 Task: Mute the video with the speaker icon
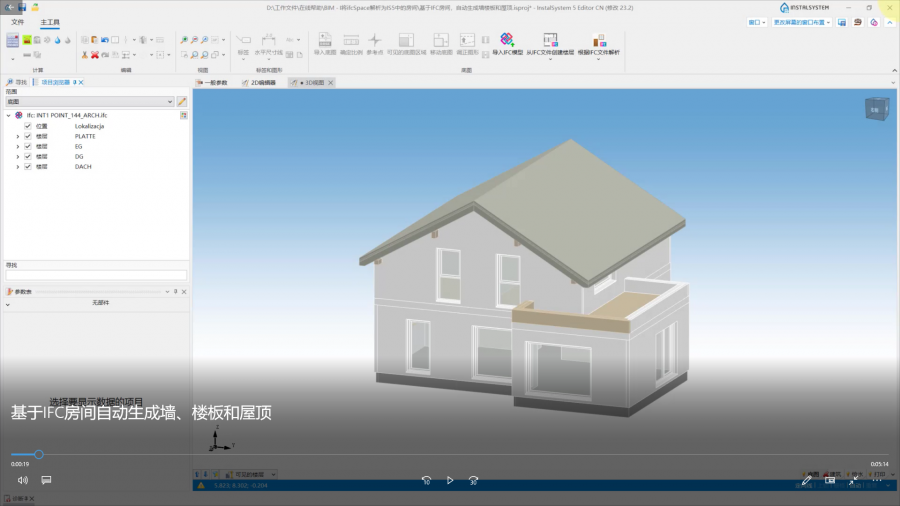pyautogui.click(x=22, y=480)
